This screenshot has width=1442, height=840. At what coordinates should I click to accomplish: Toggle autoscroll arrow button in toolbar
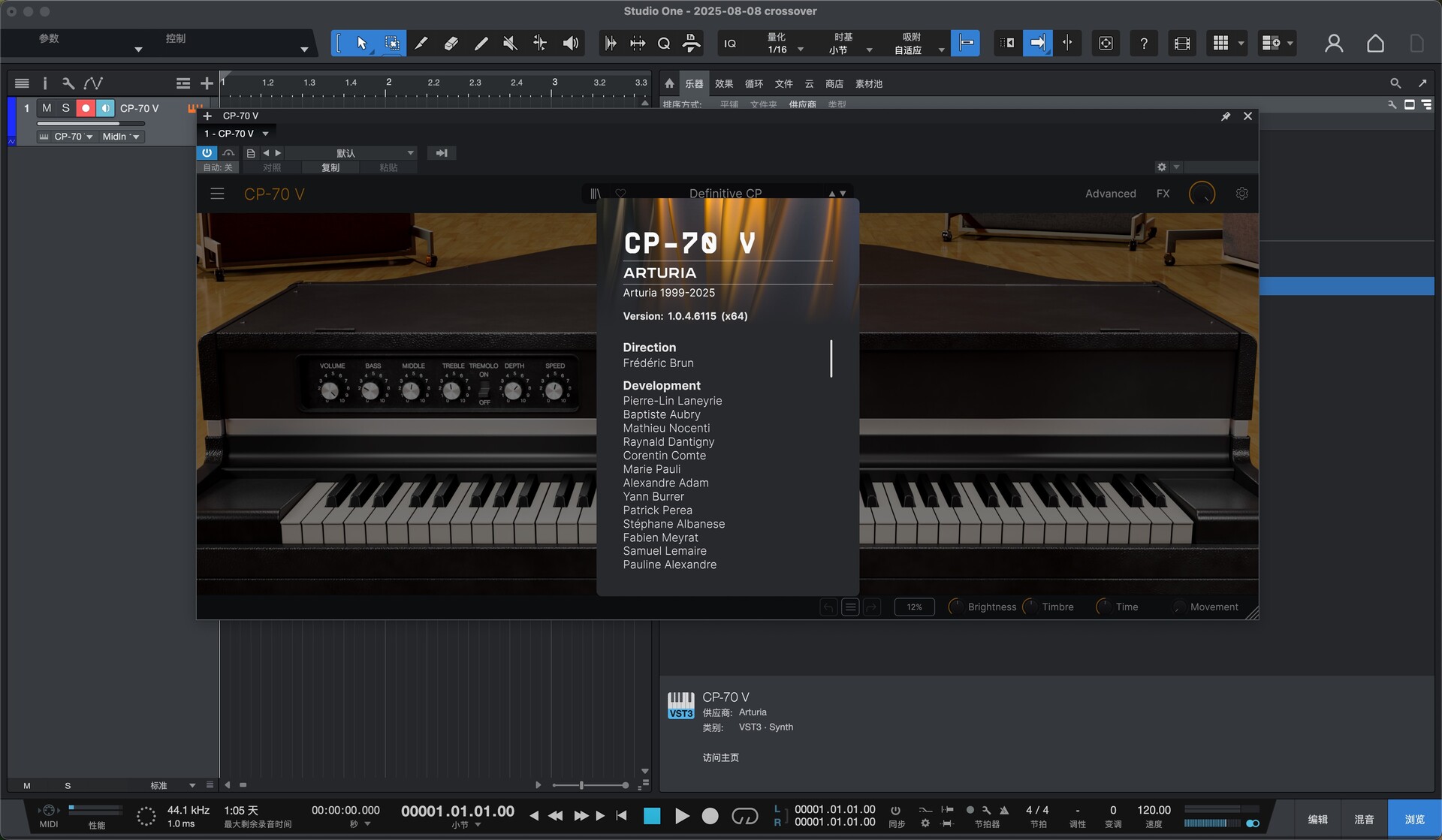pyautogui.click(x=1037, y=44)
